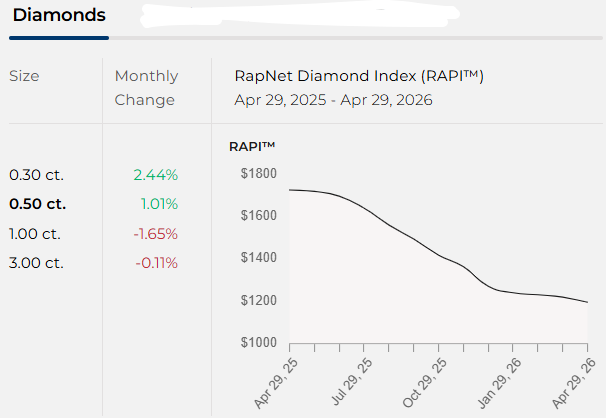Viewport: 606px width, 418px height.
Task: Click the Oct 29, 25 x-axis marker
Action: pyautogui.click(x=426, y=380)
